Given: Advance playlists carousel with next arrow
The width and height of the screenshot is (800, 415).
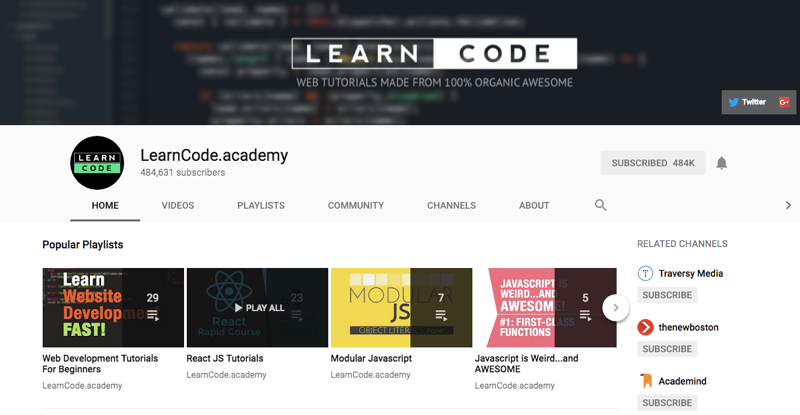Looking at the screenshot, I should tap(616, 308).
